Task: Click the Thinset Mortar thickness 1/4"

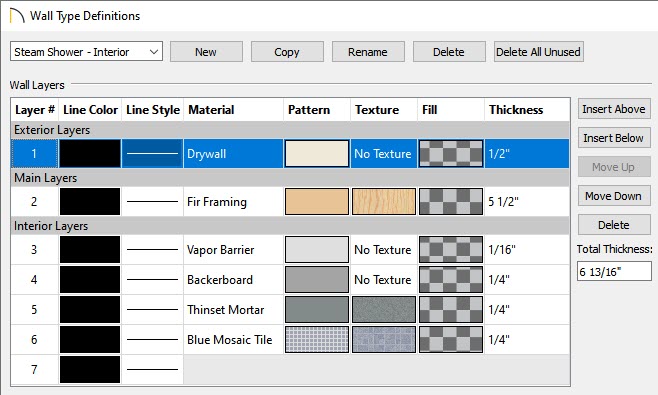Action: (x=499, y=309)
